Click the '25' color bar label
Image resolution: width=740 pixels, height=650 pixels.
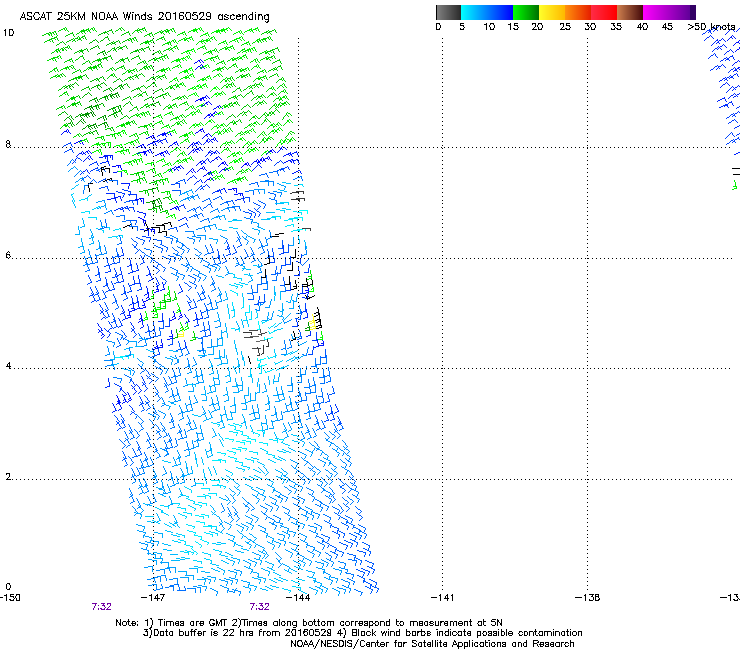pos(565,27)
